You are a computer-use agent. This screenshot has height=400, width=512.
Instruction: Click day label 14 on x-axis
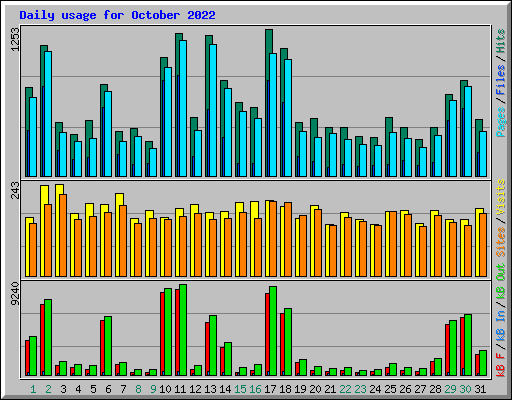[225, 389]
